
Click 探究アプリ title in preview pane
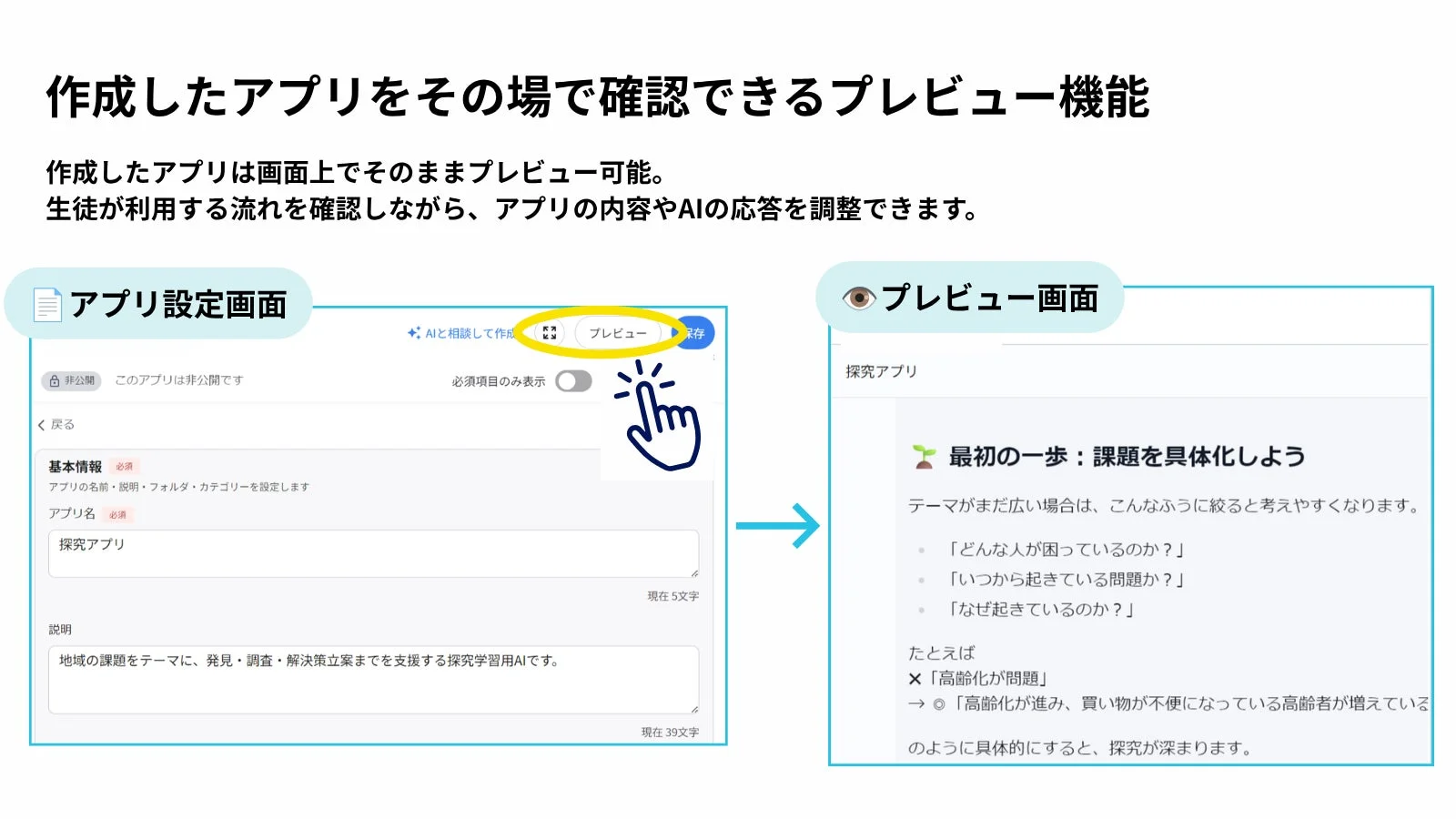(881, 371)
